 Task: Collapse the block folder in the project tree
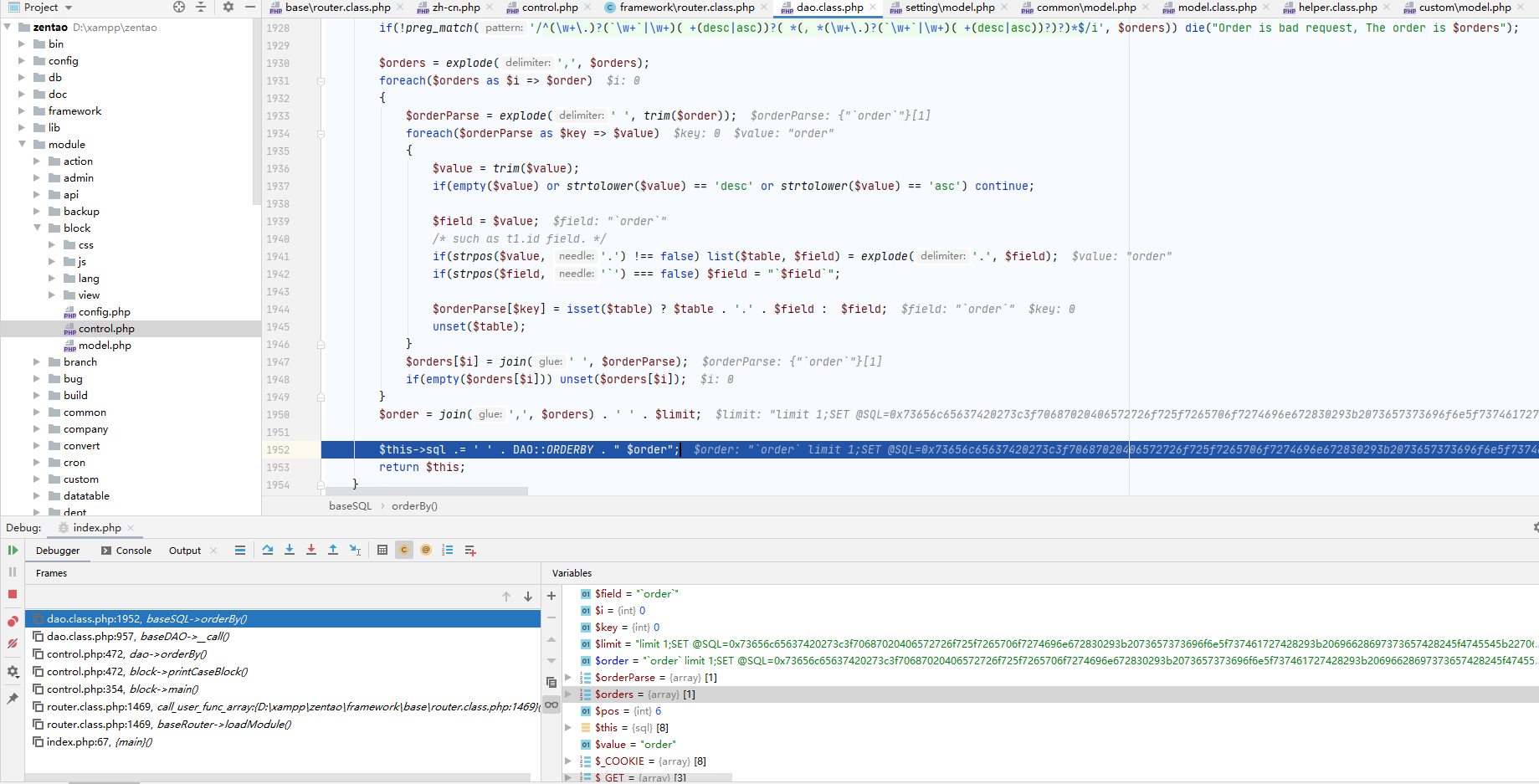coord(37,228)
